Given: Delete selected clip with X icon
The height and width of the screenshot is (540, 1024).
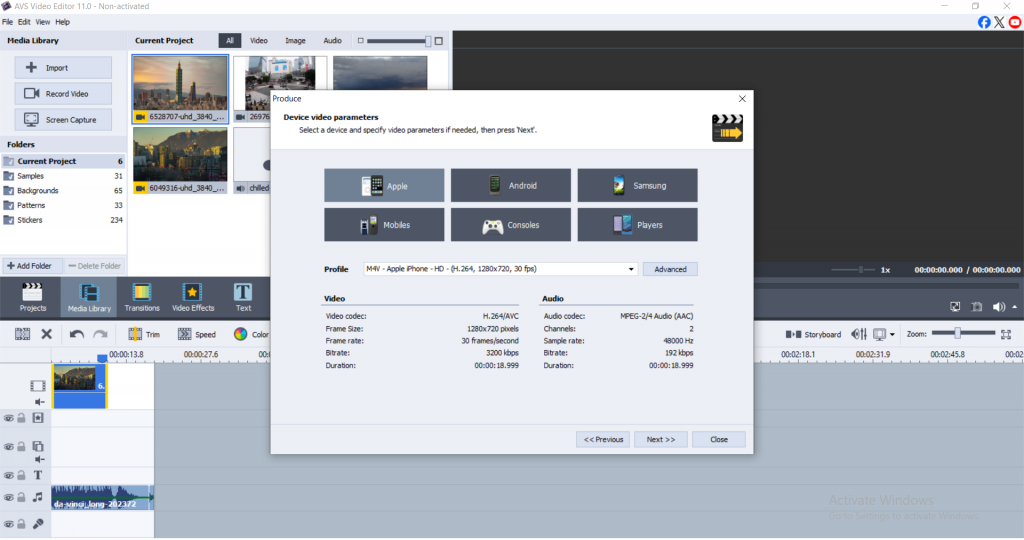Looking at the screenshot, I should [x=46, y=334].
